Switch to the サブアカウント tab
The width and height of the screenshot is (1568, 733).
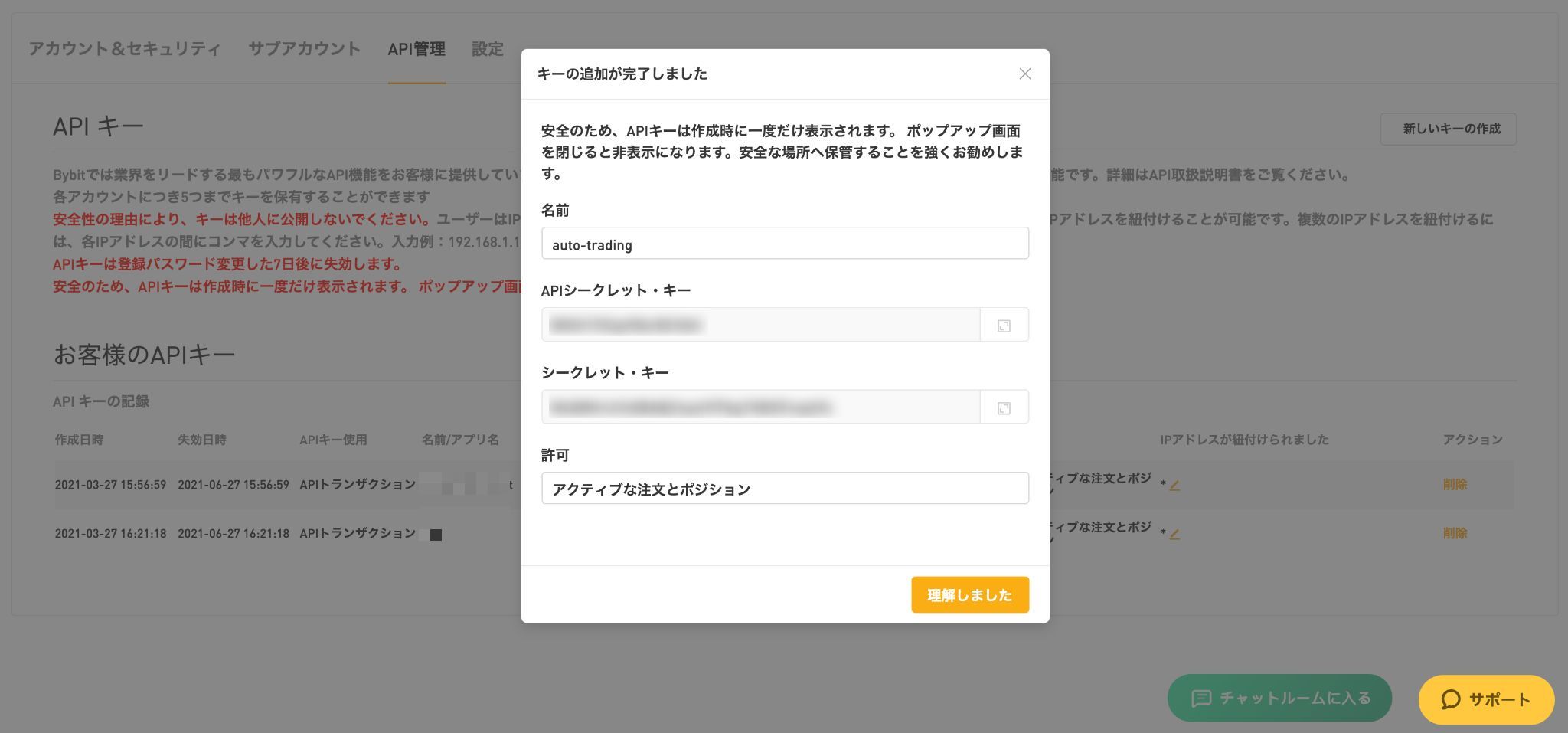click(304, 49)
